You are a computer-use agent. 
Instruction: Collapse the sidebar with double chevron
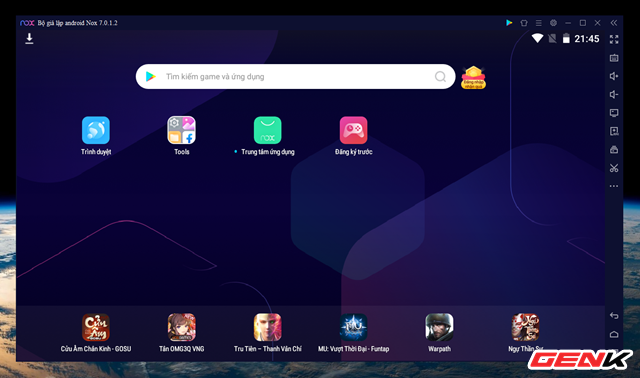click(x=614, y=23)
